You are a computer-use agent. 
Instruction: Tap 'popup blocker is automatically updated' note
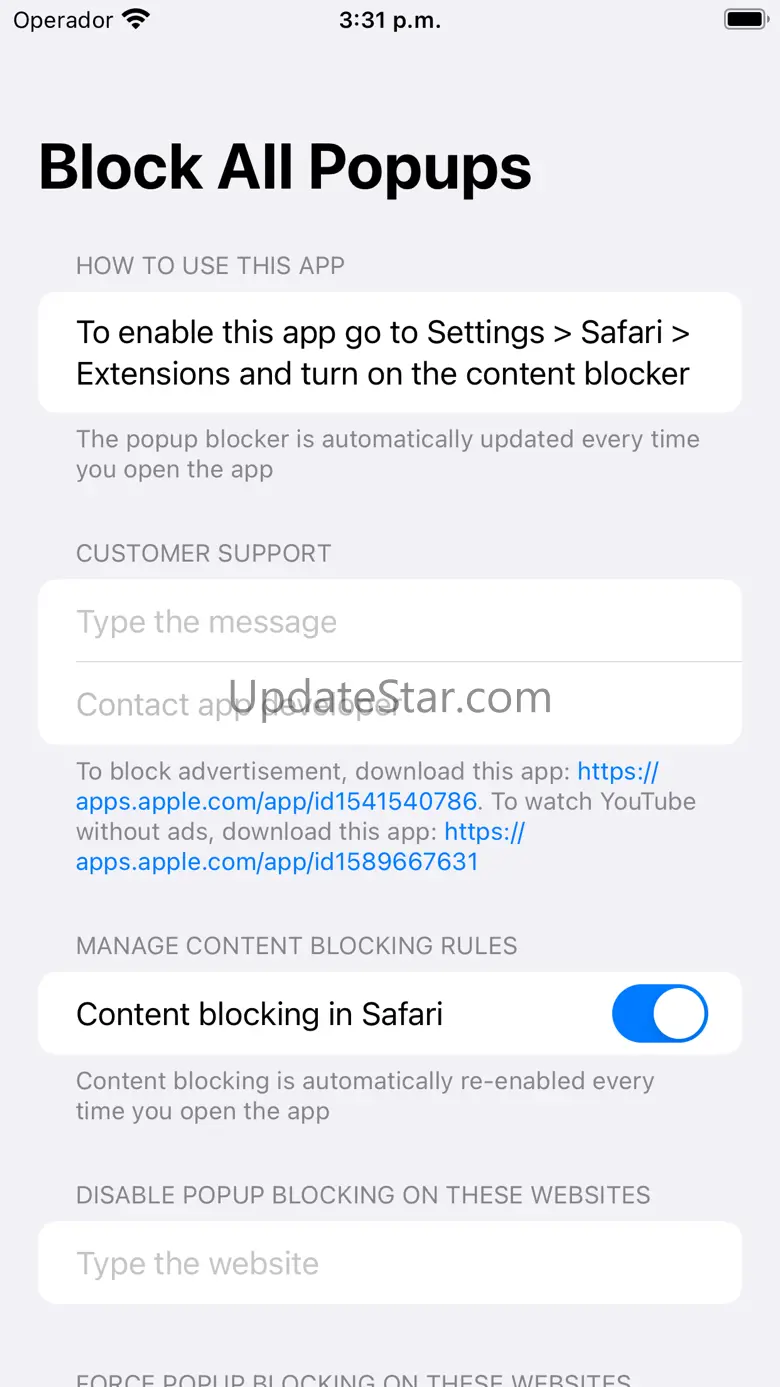(388, 454)
